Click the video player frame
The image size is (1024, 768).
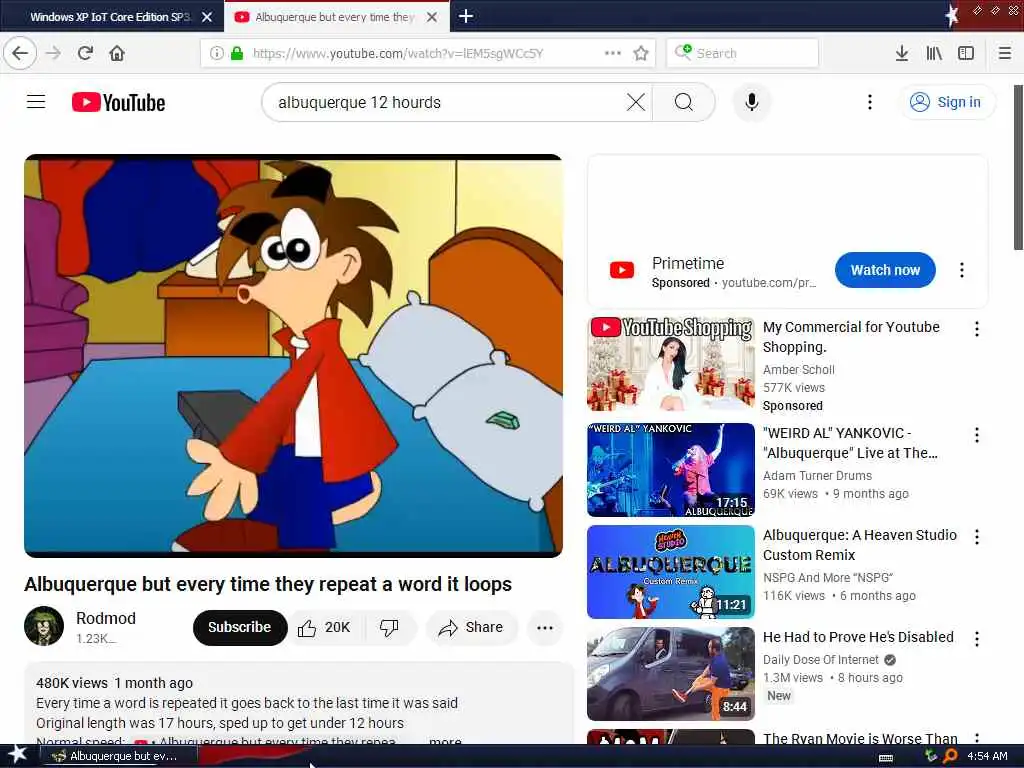tap(293, 356)
